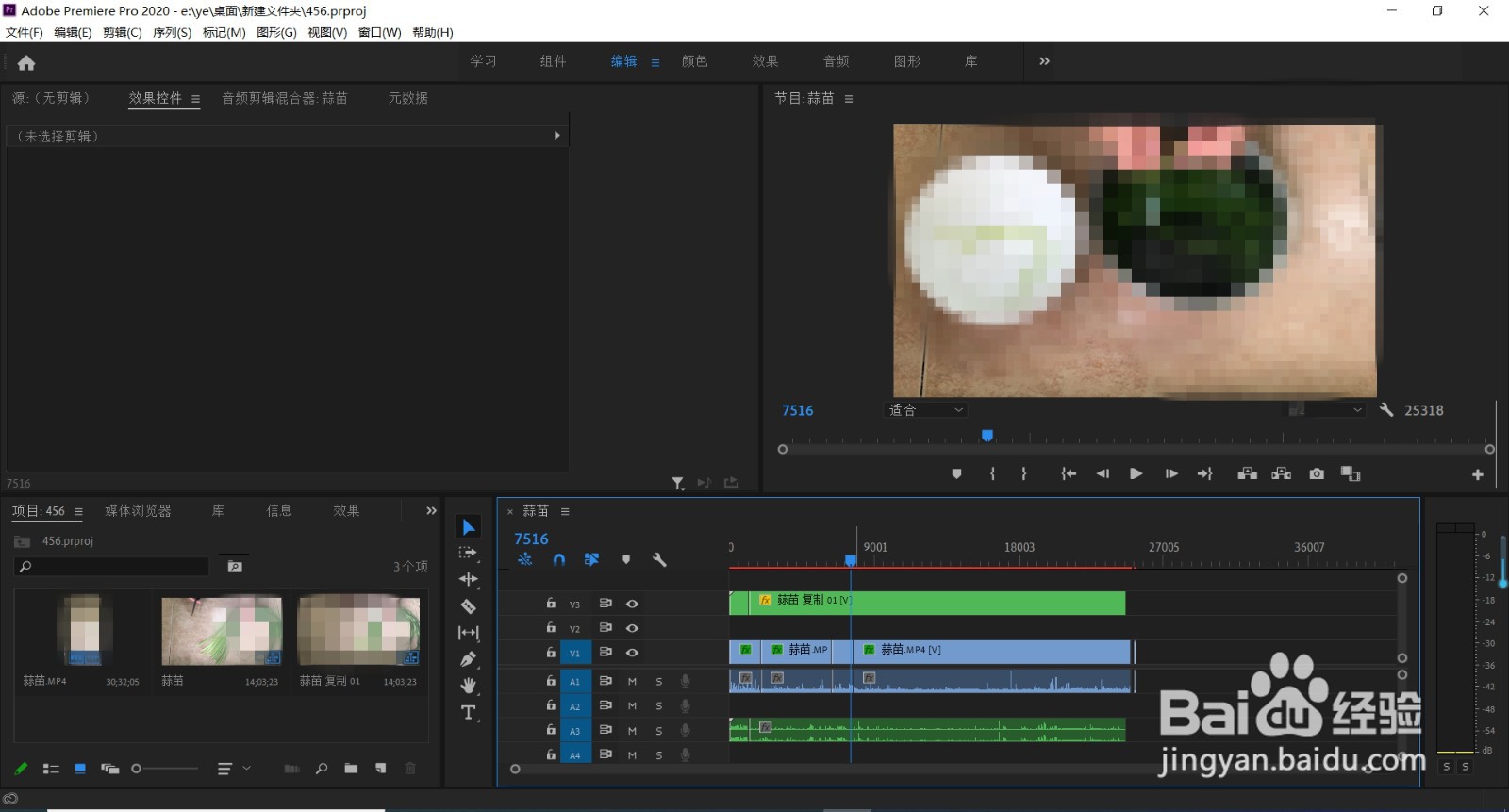
Task: Toggle insert sequences as nests icon
Action: 525,559
